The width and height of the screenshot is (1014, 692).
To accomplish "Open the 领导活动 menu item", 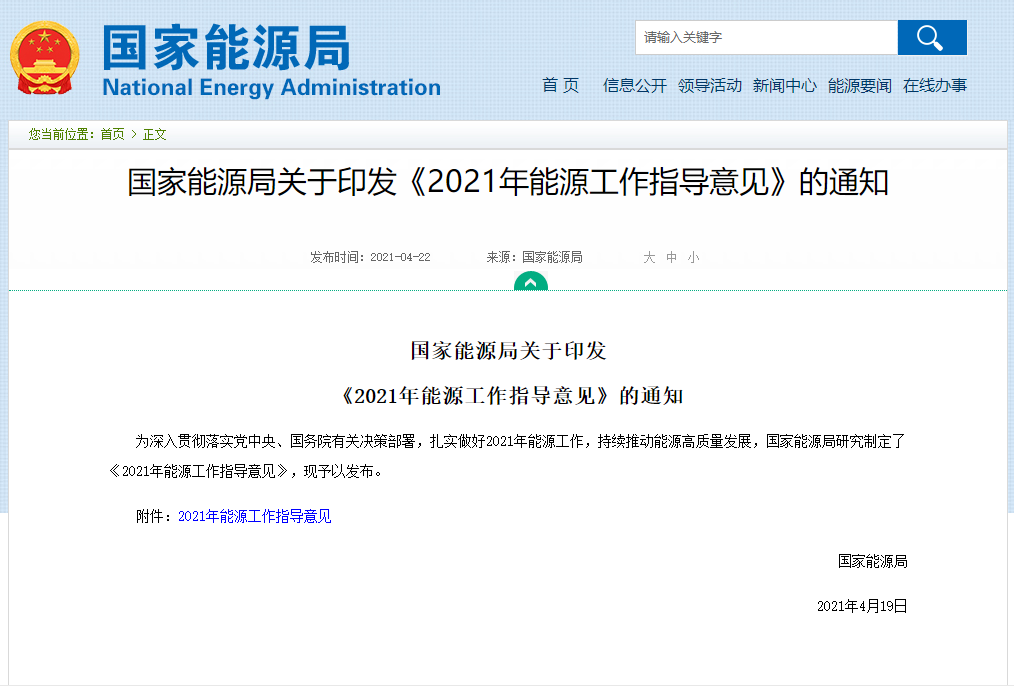I will click(709, 85).
